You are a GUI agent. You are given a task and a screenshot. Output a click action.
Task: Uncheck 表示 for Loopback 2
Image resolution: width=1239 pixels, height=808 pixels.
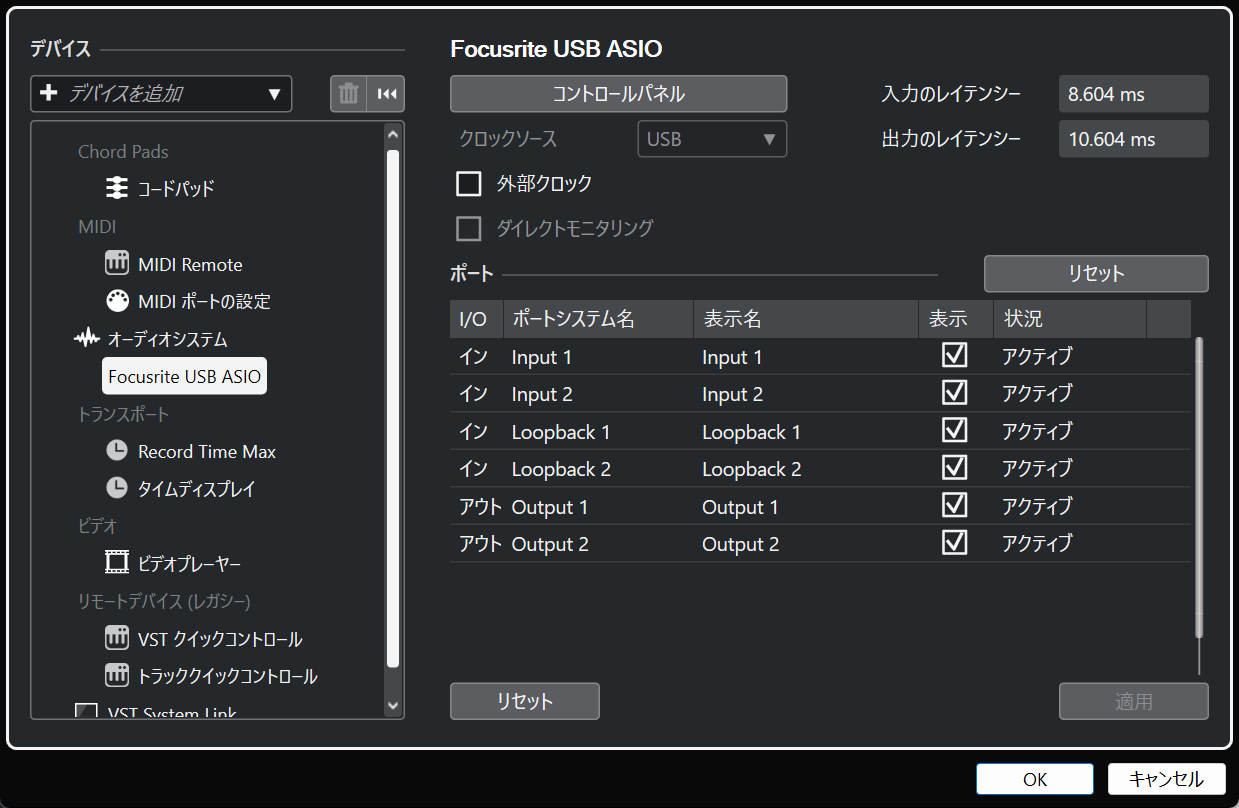[955, 467]
